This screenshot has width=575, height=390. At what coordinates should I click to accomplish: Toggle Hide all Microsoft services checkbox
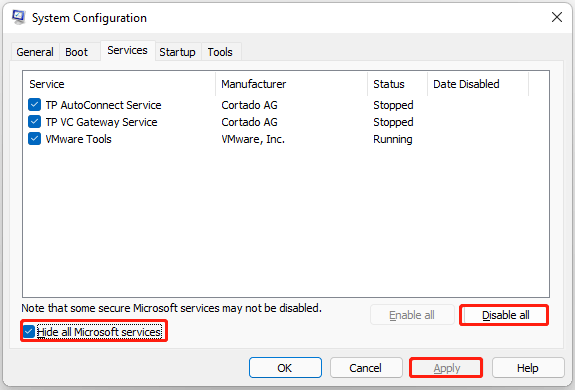[29, 332]
